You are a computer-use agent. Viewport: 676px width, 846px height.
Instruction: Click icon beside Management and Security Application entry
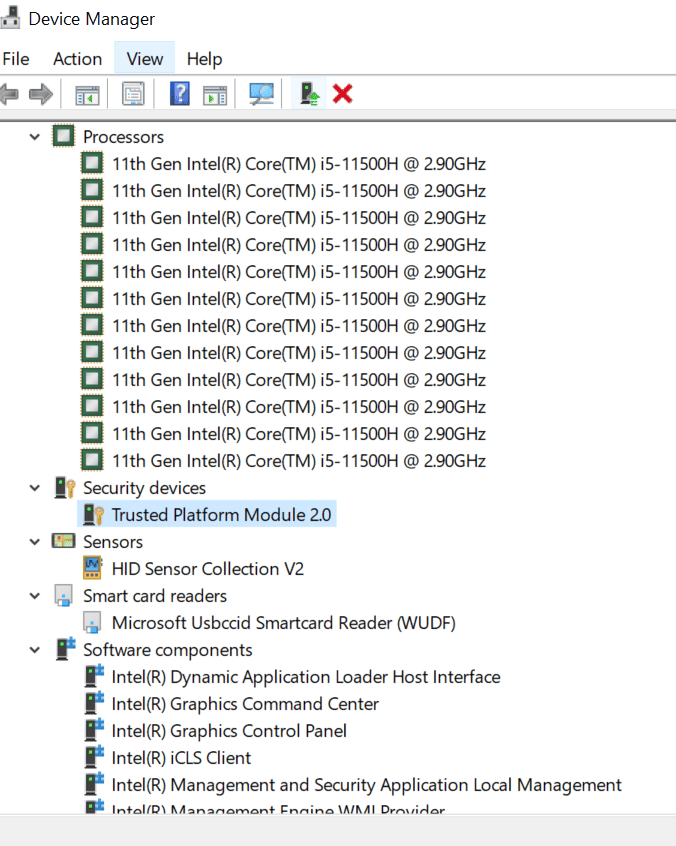pos(94,784)
